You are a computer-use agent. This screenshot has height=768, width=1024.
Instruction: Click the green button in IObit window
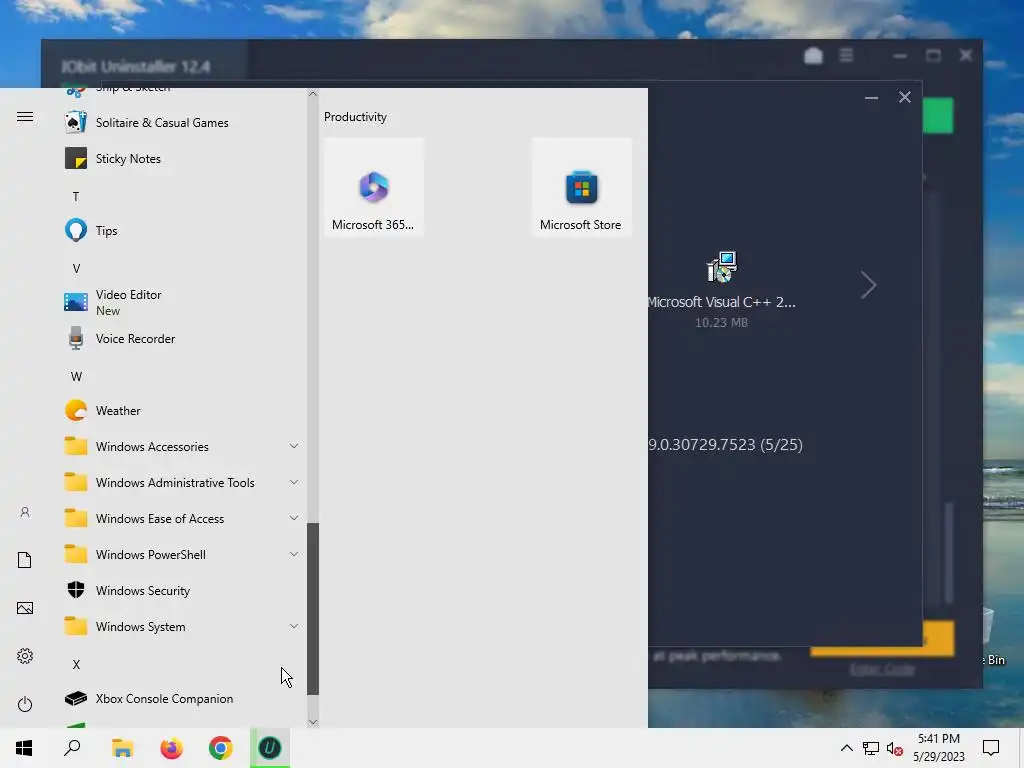point(938,116)
